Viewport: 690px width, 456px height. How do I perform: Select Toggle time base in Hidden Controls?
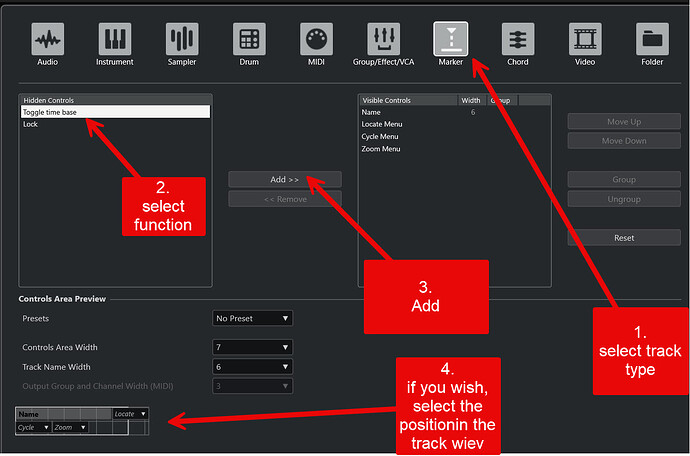pyautogui.click(x=115, y=112)
